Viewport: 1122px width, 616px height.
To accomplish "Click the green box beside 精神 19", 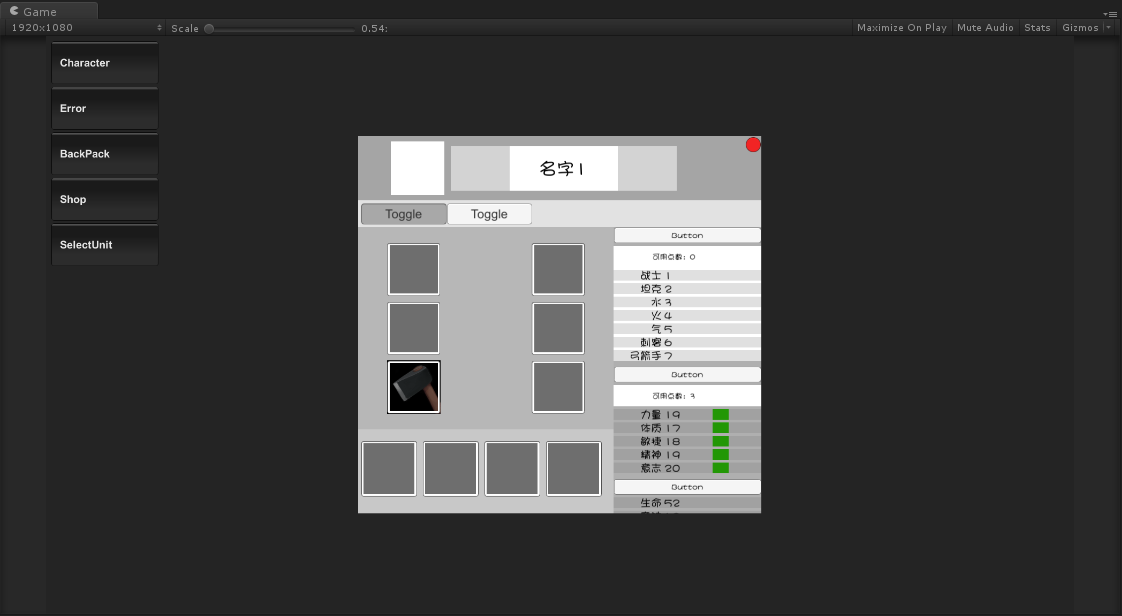I will 721,454.
